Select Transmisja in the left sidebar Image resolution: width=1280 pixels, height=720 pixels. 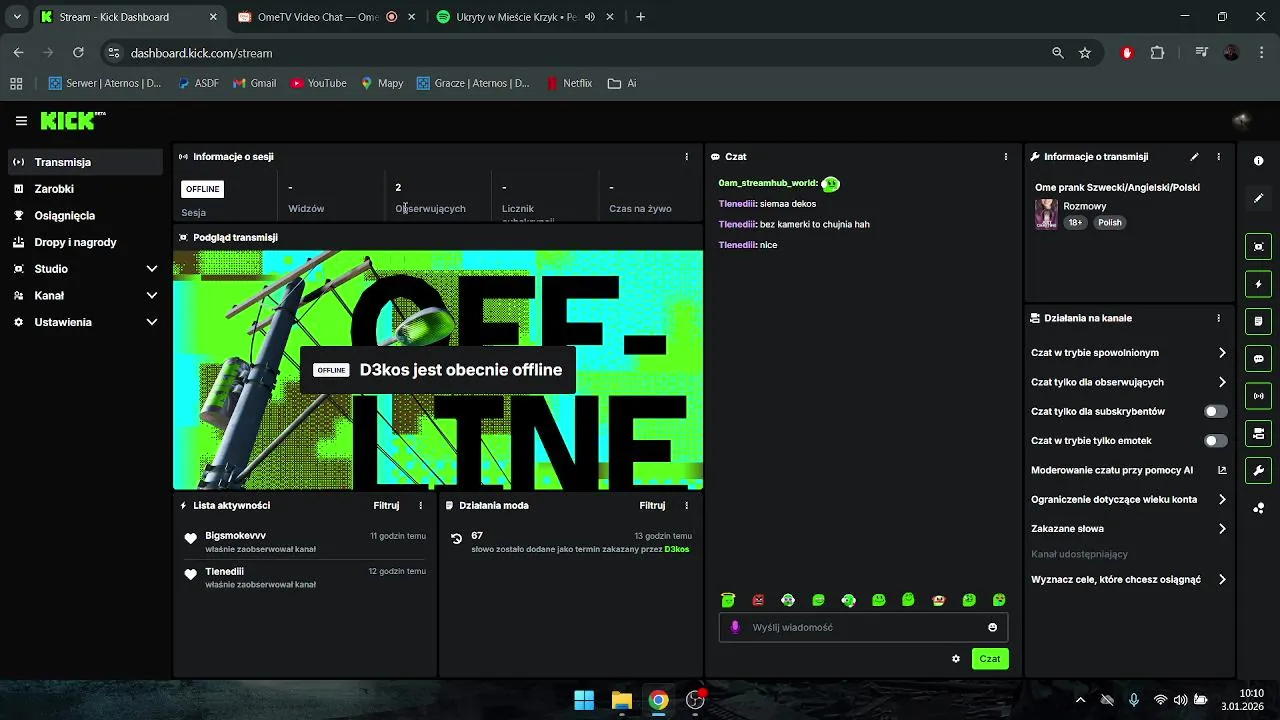coord(85,162)
